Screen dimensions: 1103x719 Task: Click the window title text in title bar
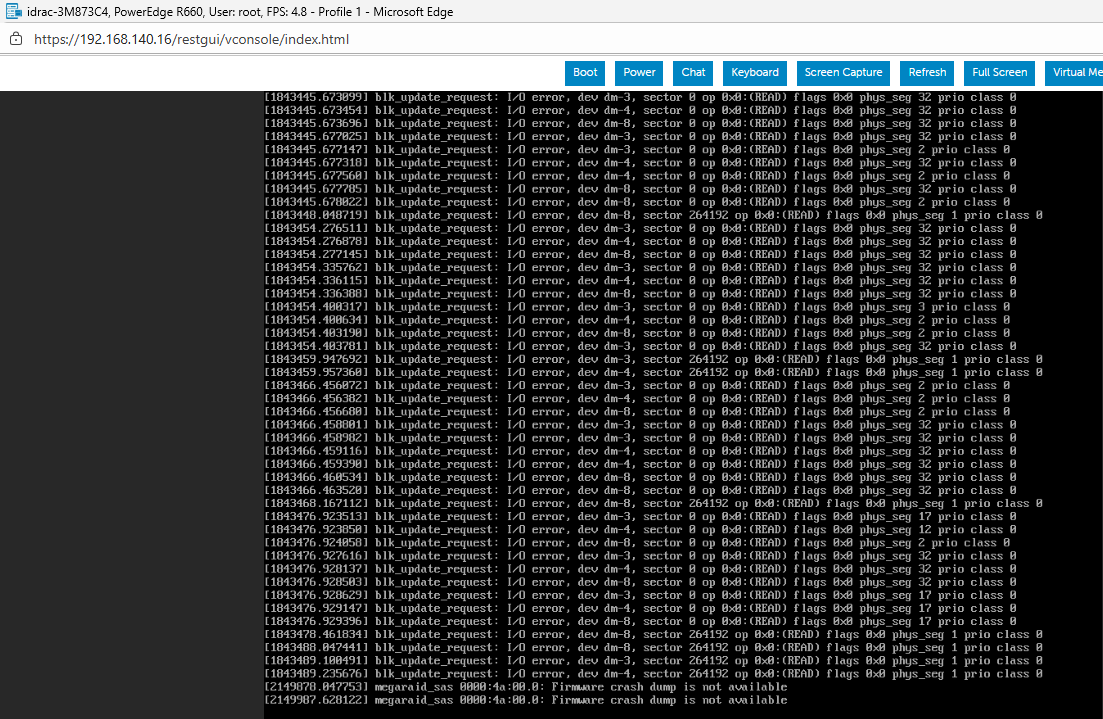point(240,12)
